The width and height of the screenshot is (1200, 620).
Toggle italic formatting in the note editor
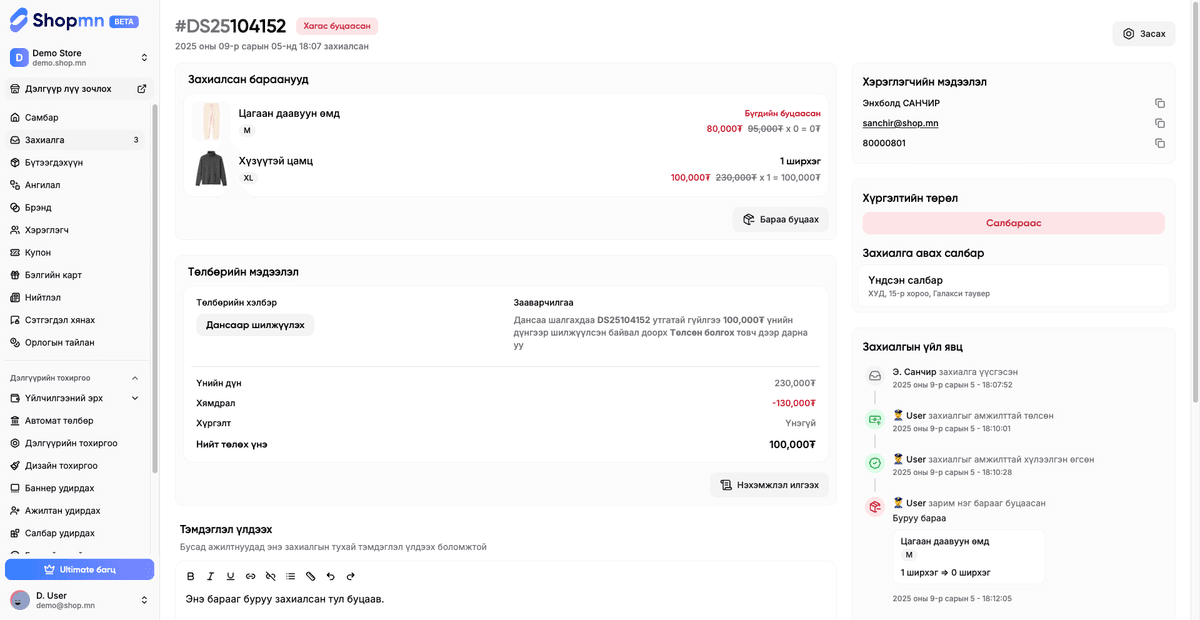211,576
